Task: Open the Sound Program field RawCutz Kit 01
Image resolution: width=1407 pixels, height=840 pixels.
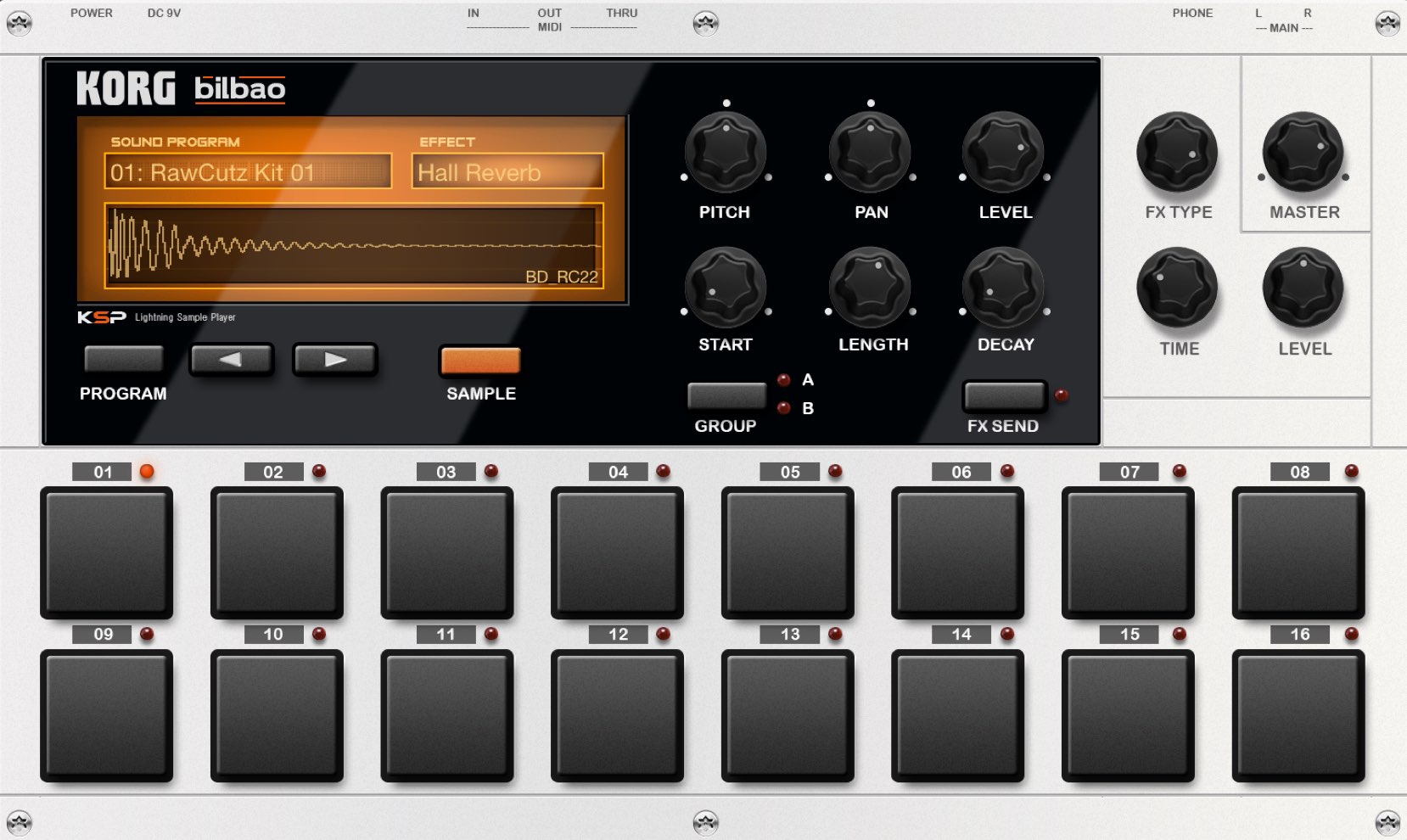Action: coord(248,171)
